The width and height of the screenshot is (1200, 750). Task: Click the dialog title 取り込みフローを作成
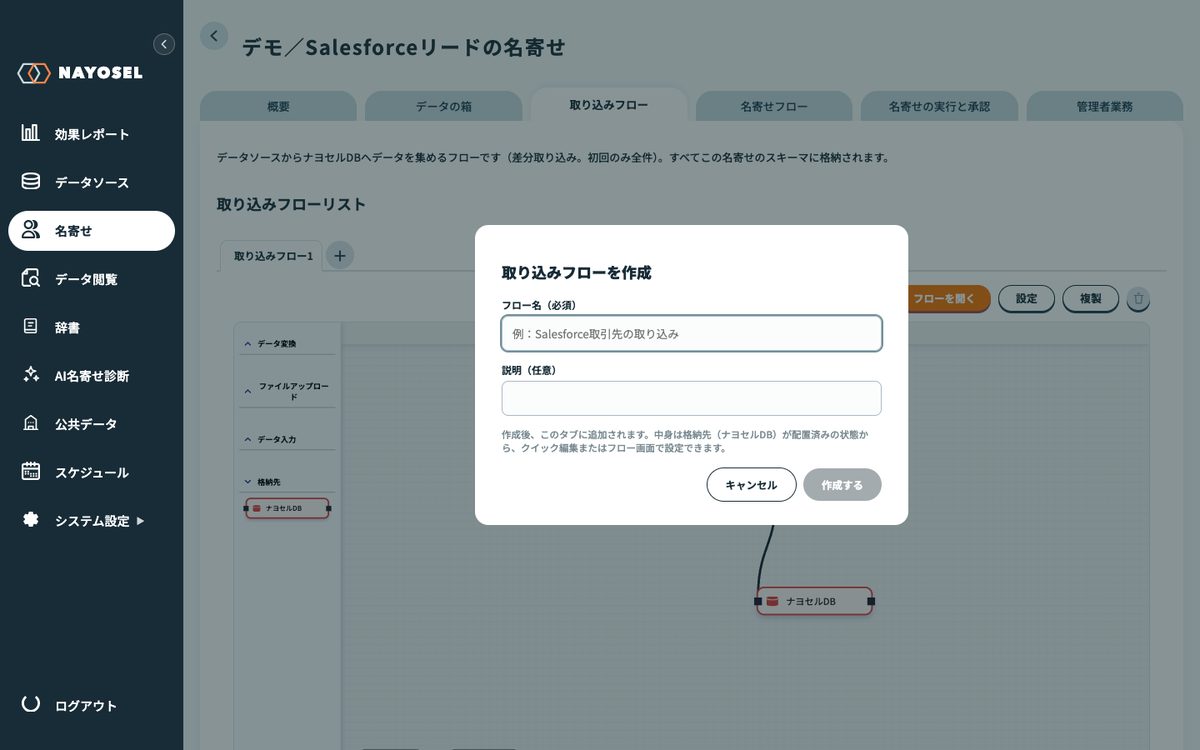(576, 272)
